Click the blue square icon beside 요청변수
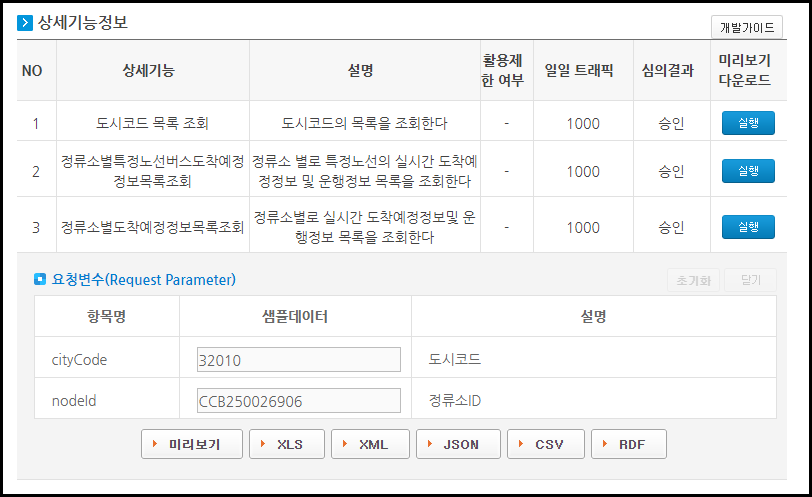Image resolution: width=812 pixels, height=497 pixels. click(40, 280)
